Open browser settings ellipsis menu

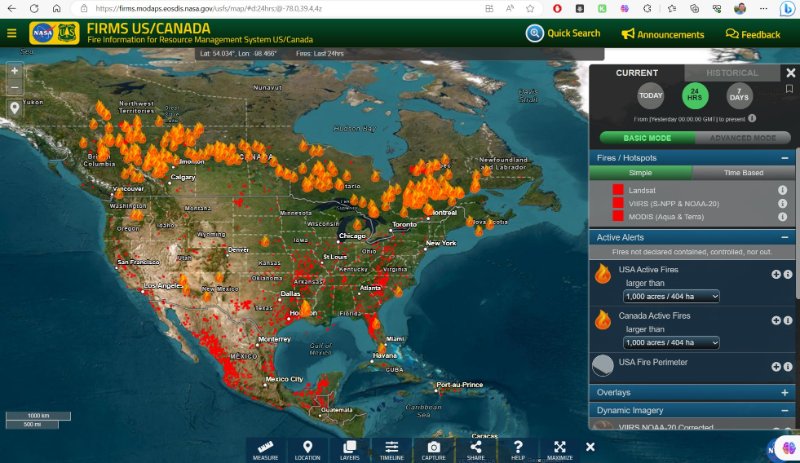pos(763,9)
